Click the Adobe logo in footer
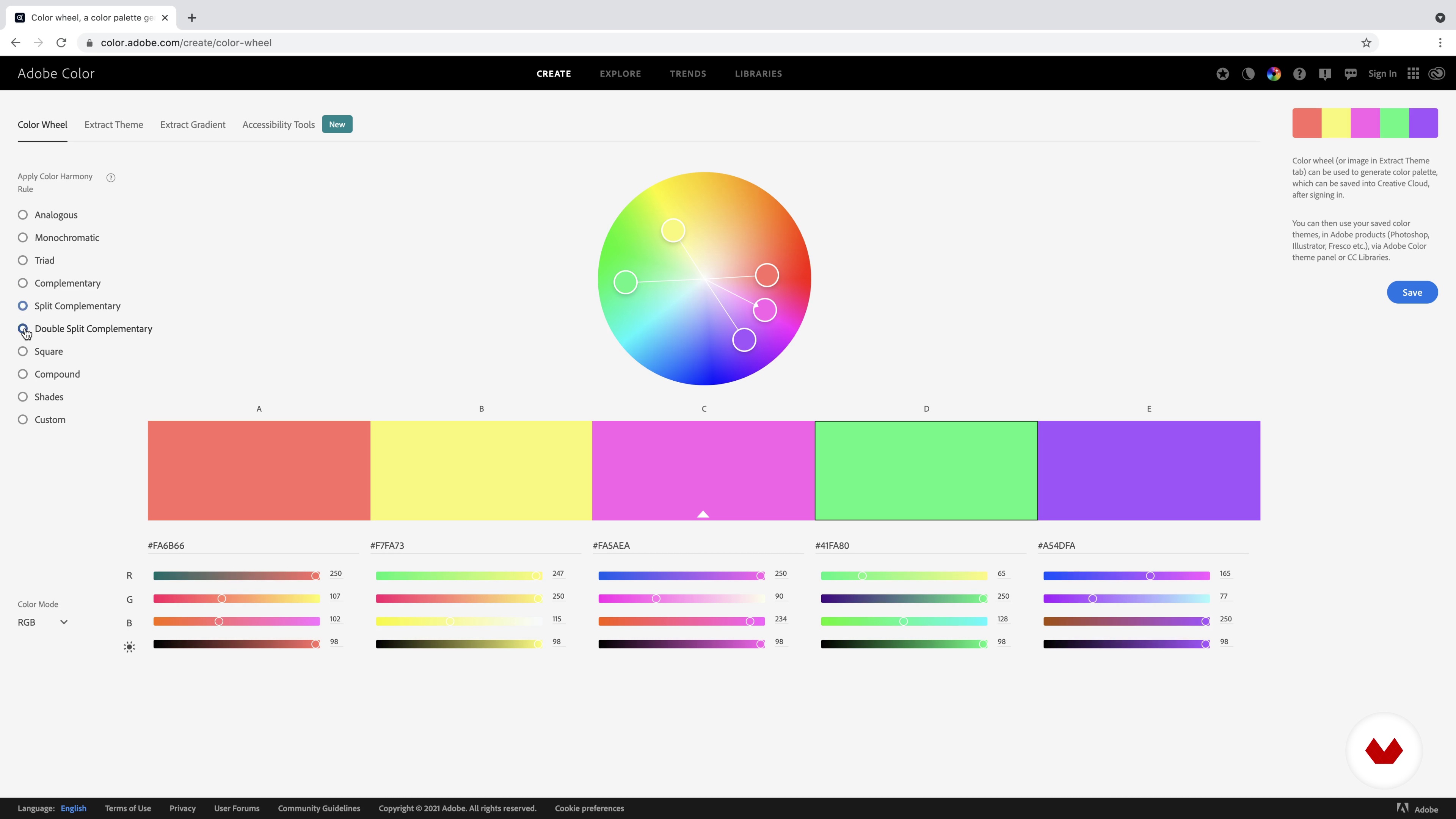The width and height of the screenshot is (1456, 819). coord(1418,809)
